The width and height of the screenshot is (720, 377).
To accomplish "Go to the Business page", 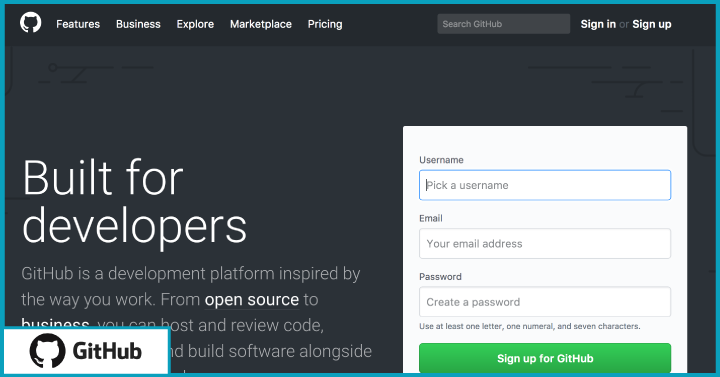I will coord(138,24).
